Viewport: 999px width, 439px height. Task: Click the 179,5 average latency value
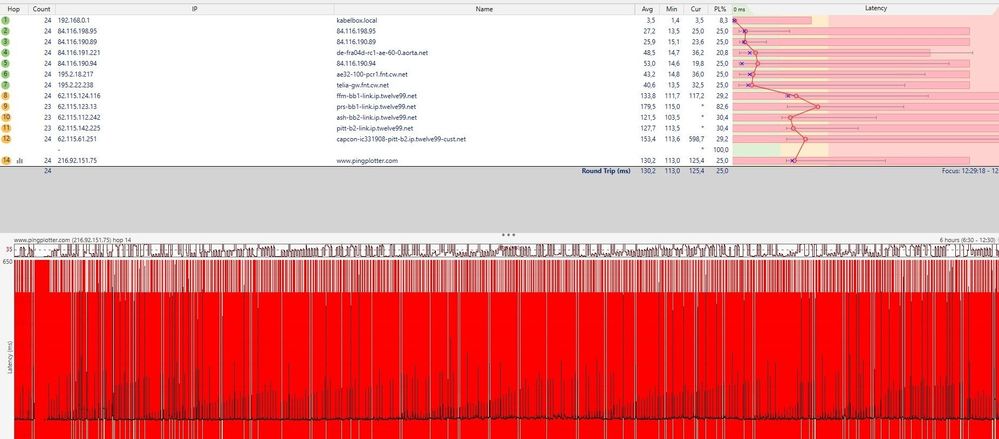[649, 106]
